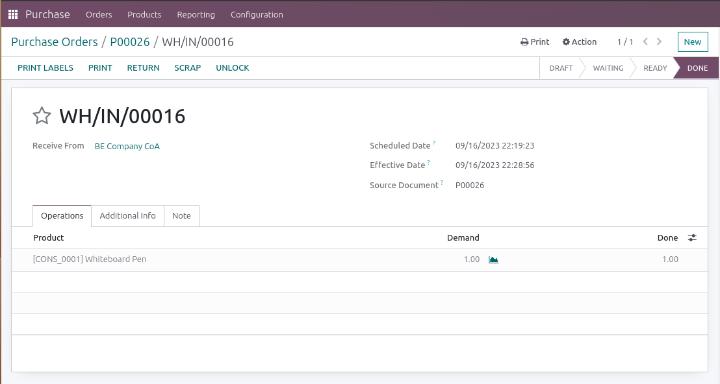Viewport: 720px width, 384px height.
Task: Switch to the Additional Info tab
Action: point(128,216)
